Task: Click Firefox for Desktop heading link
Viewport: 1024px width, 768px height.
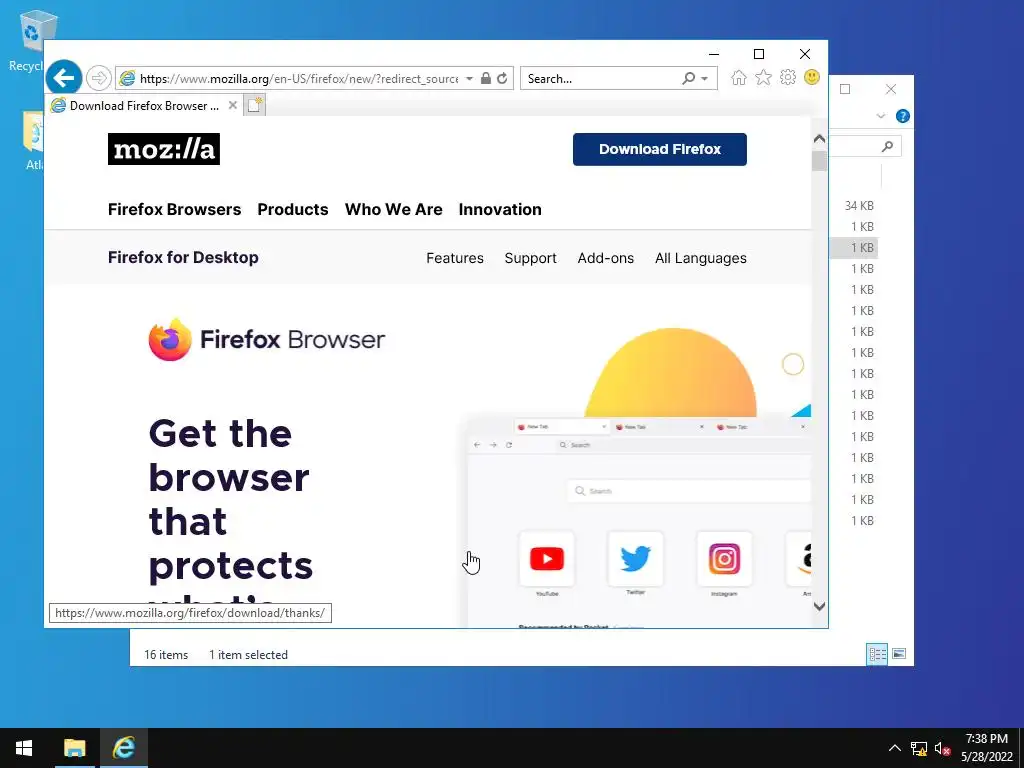Action: coord(184,257)
